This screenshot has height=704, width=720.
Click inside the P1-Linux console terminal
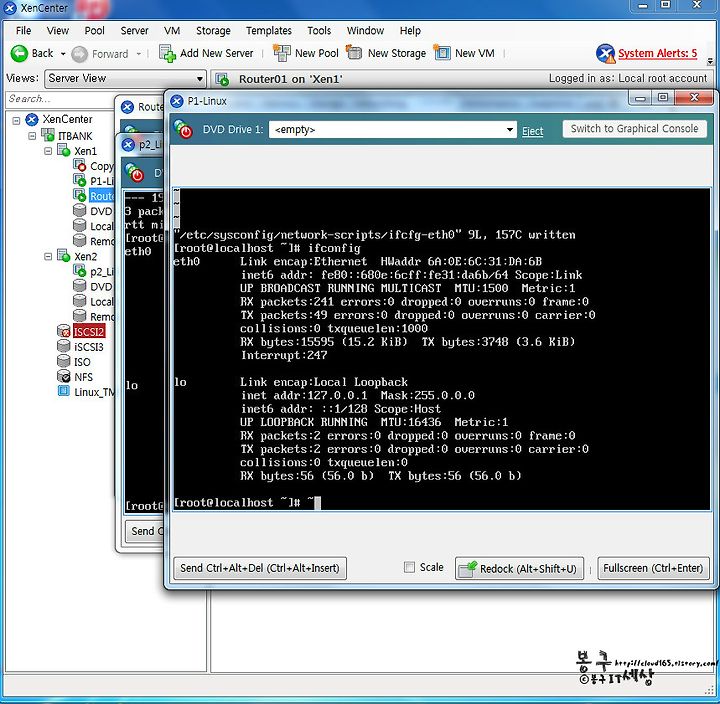[441, 349]
